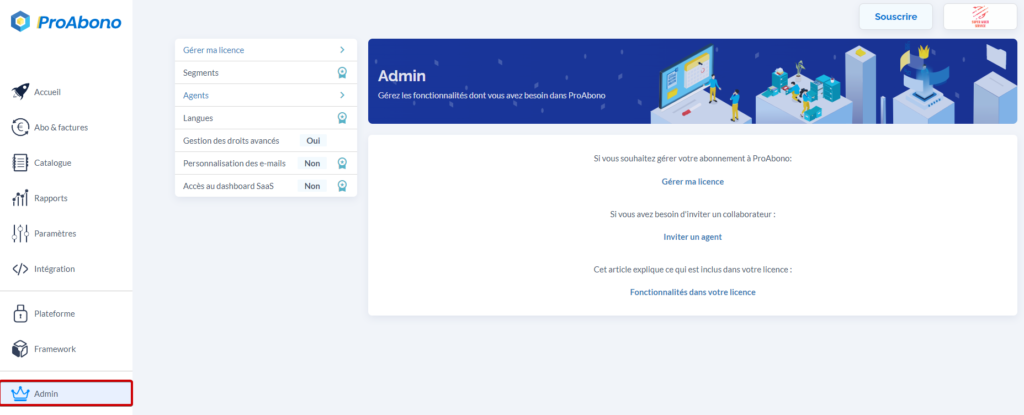Screen dimensions: 1024x415
Task: Click the ProAbono logo
Action: (x=66, y=22)
